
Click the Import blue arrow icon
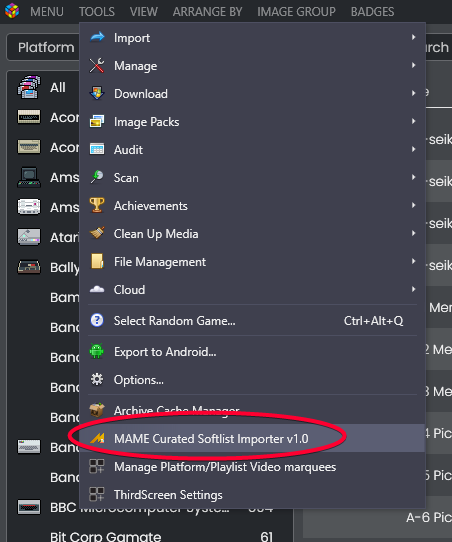click(97, 37)
